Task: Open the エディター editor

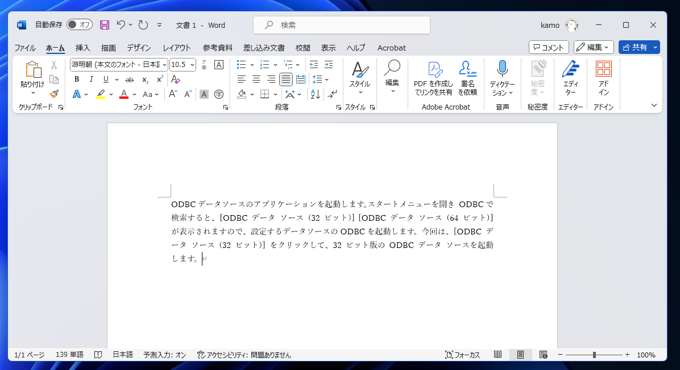Action: click(570, 79)
